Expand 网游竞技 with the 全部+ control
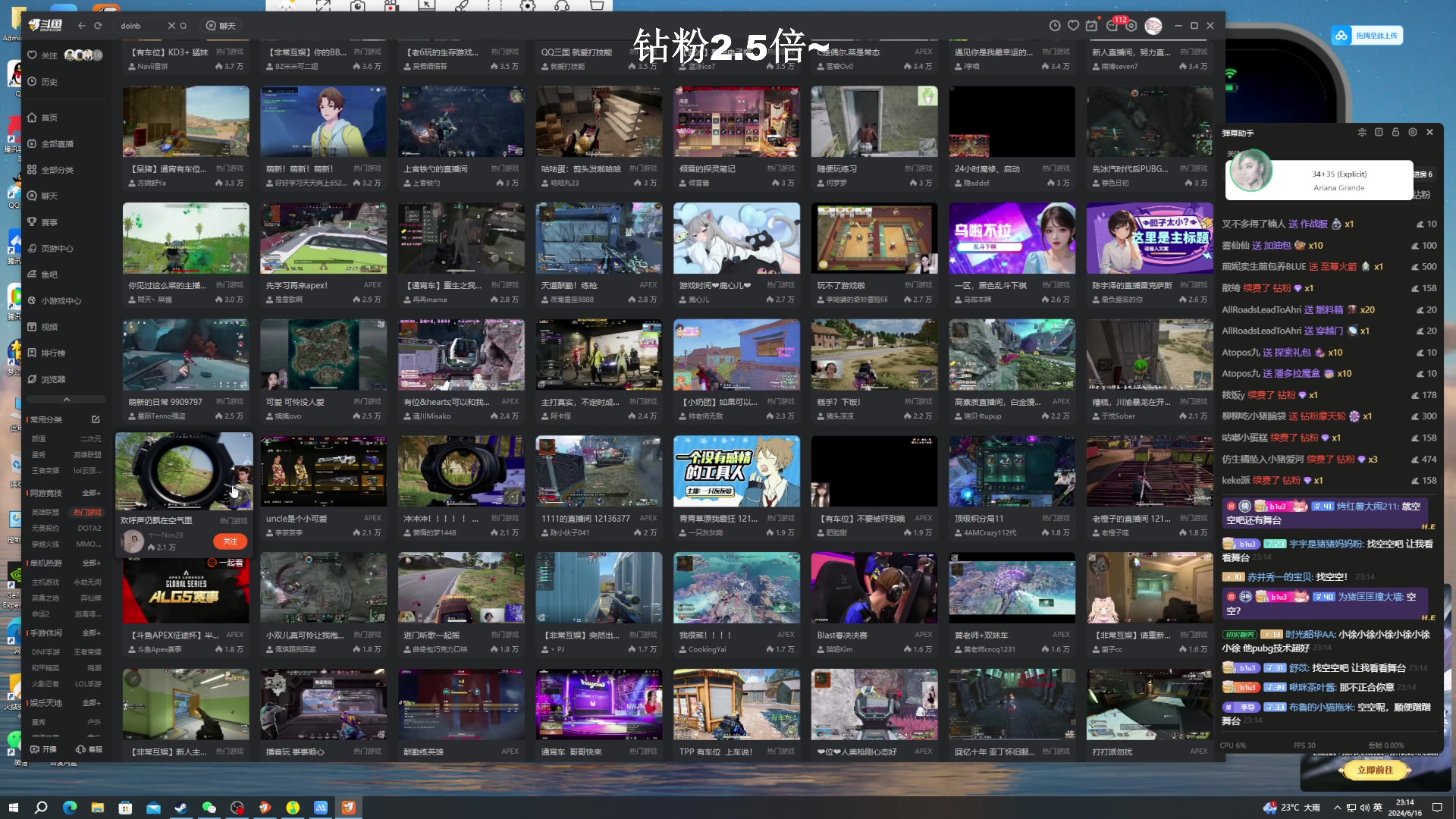This screenshot has height=819, width=1456. pyautogui.click(x=91, y=493)
